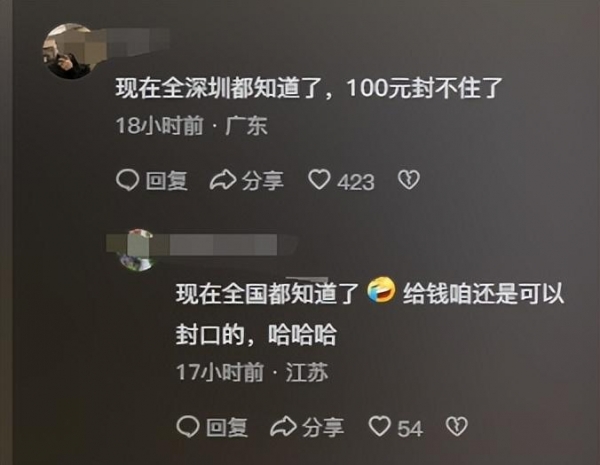This screenshot has height=465, width=600.
Task: Open the first commenter's avatar profile
Action: (69, 51)
